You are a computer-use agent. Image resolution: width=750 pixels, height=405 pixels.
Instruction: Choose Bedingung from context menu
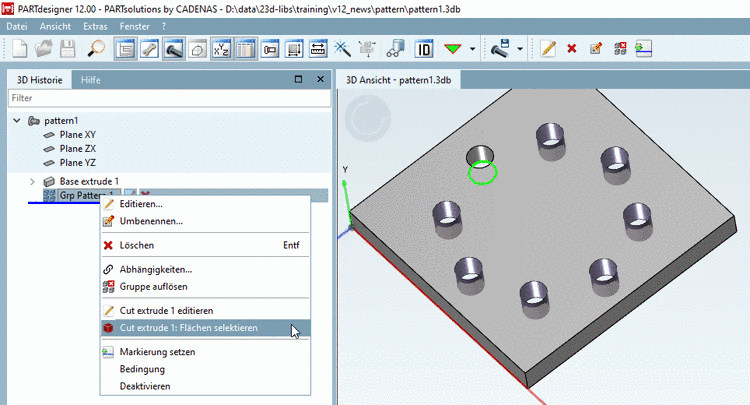tap(205, 369)
